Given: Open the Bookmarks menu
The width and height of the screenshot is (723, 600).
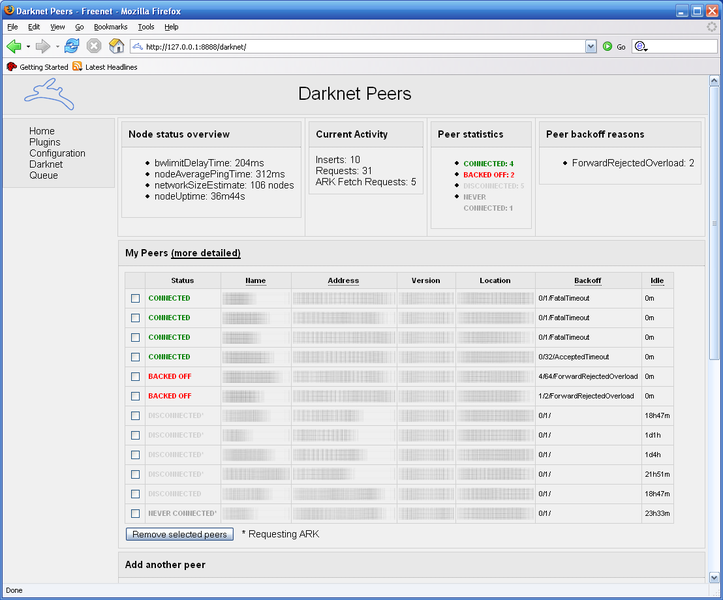Looking at the screenshot, I should point(110,27).
